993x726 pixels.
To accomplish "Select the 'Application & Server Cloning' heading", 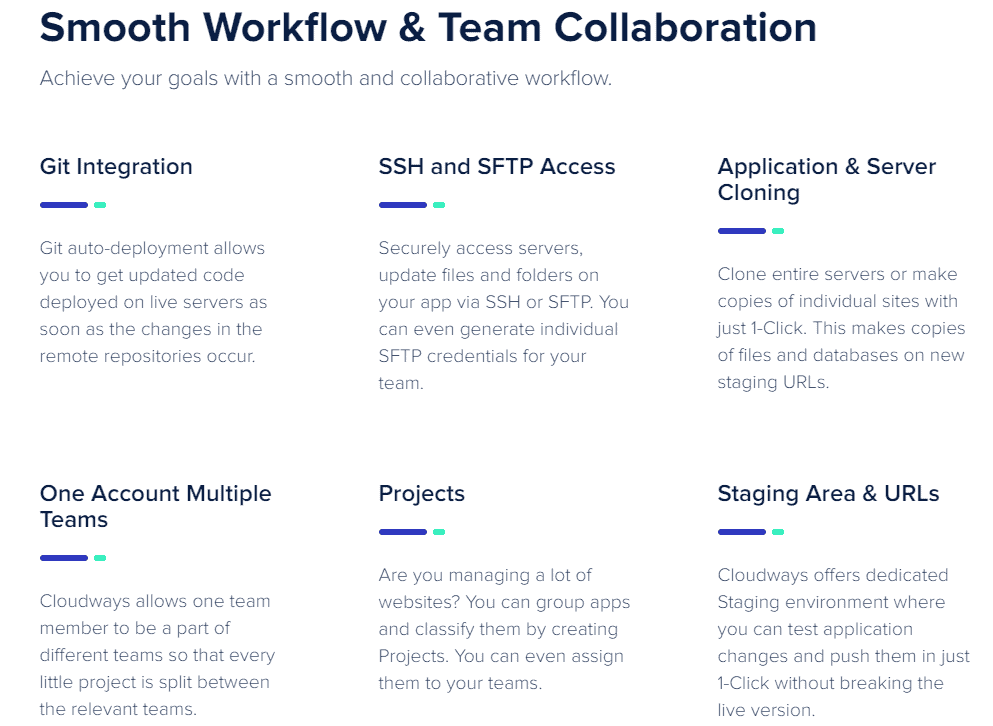I will click(826, 179).
